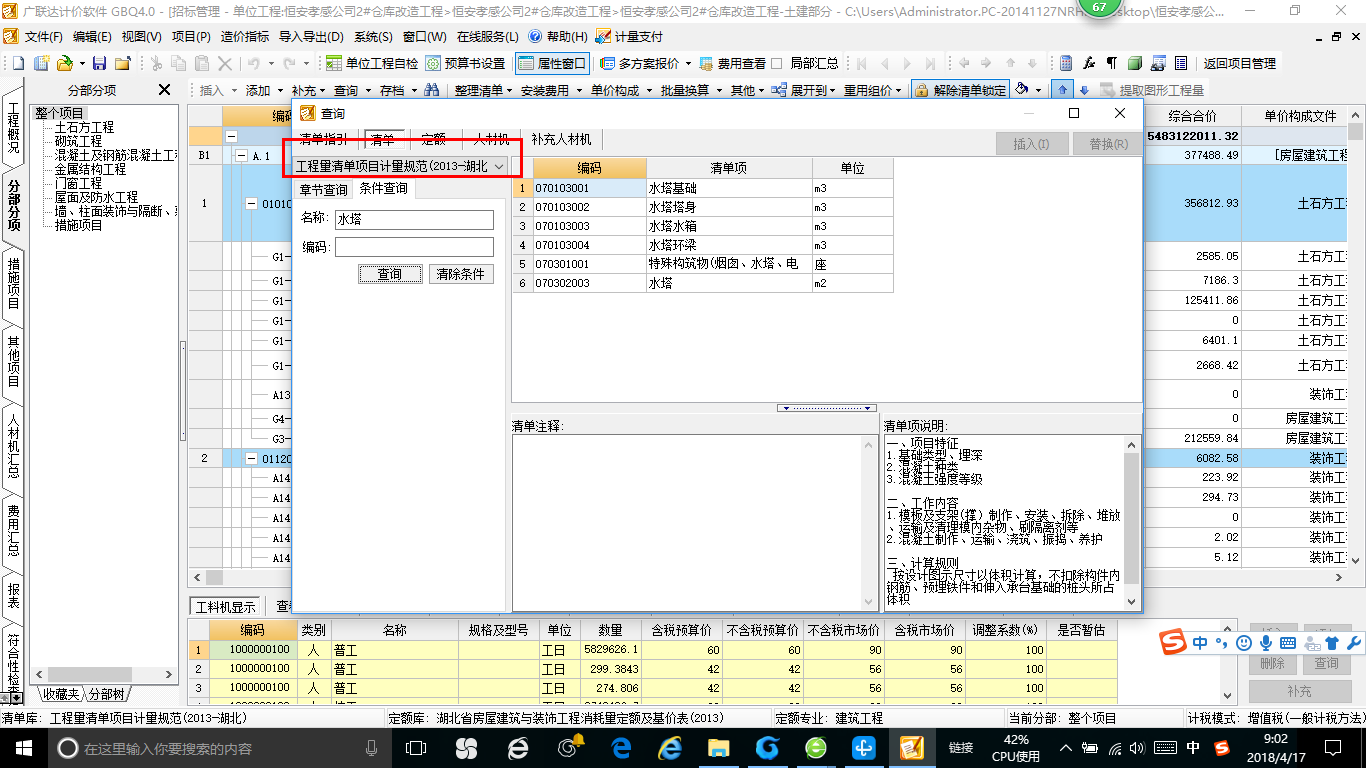Click the 分部树 bottom tab

pyautogui.click(x=106, y=694)
